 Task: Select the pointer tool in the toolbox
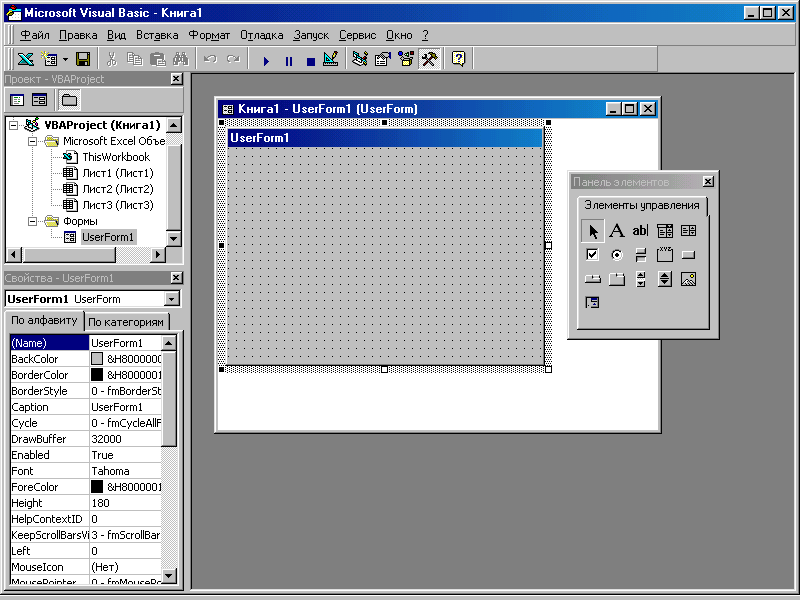tap(592, 231)
